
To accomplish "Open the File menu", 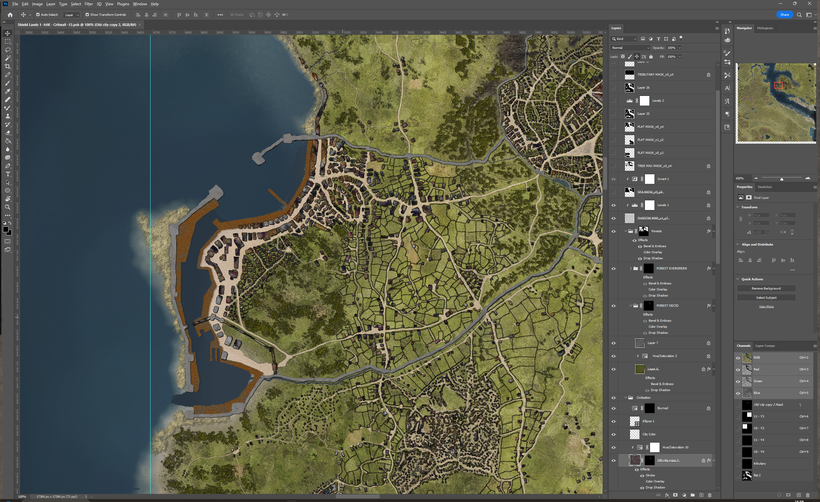I will (x=15, y=4).
